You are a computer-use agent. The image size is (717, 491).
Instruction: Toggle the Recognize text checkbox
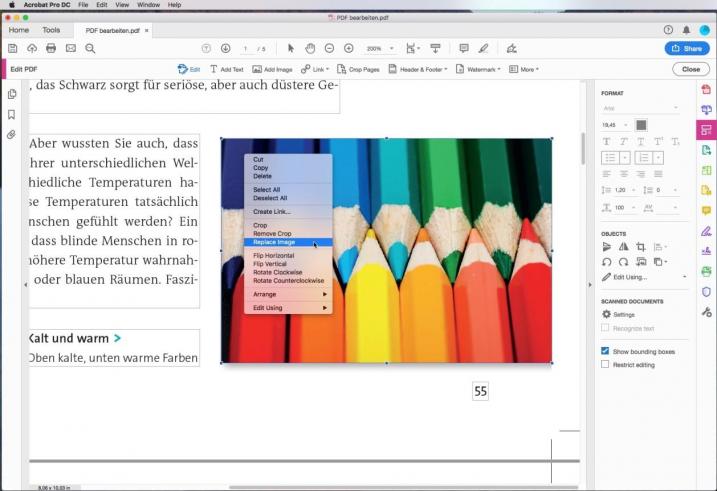[605, 328]
